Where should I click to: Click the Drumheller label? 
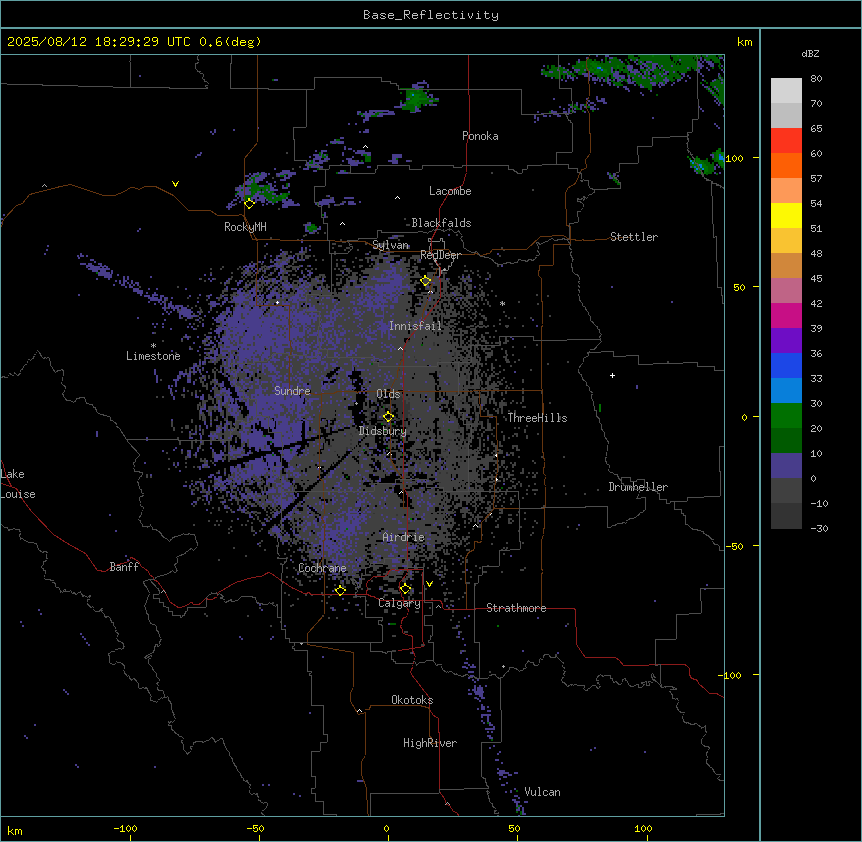(x=638, y=487)
